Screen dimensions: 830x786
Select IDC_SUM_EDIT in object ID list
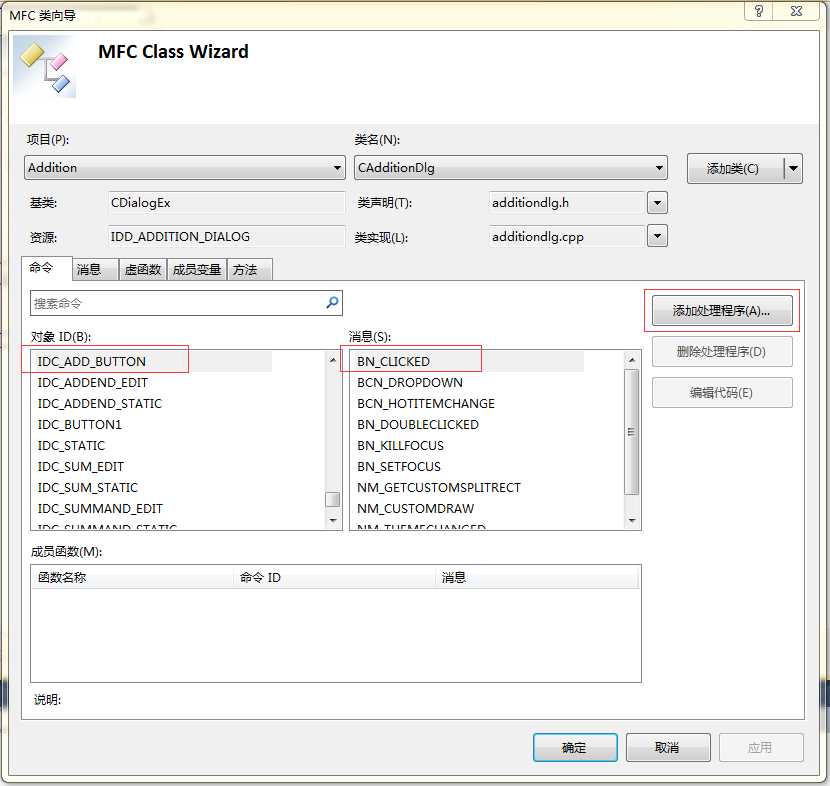80,466
